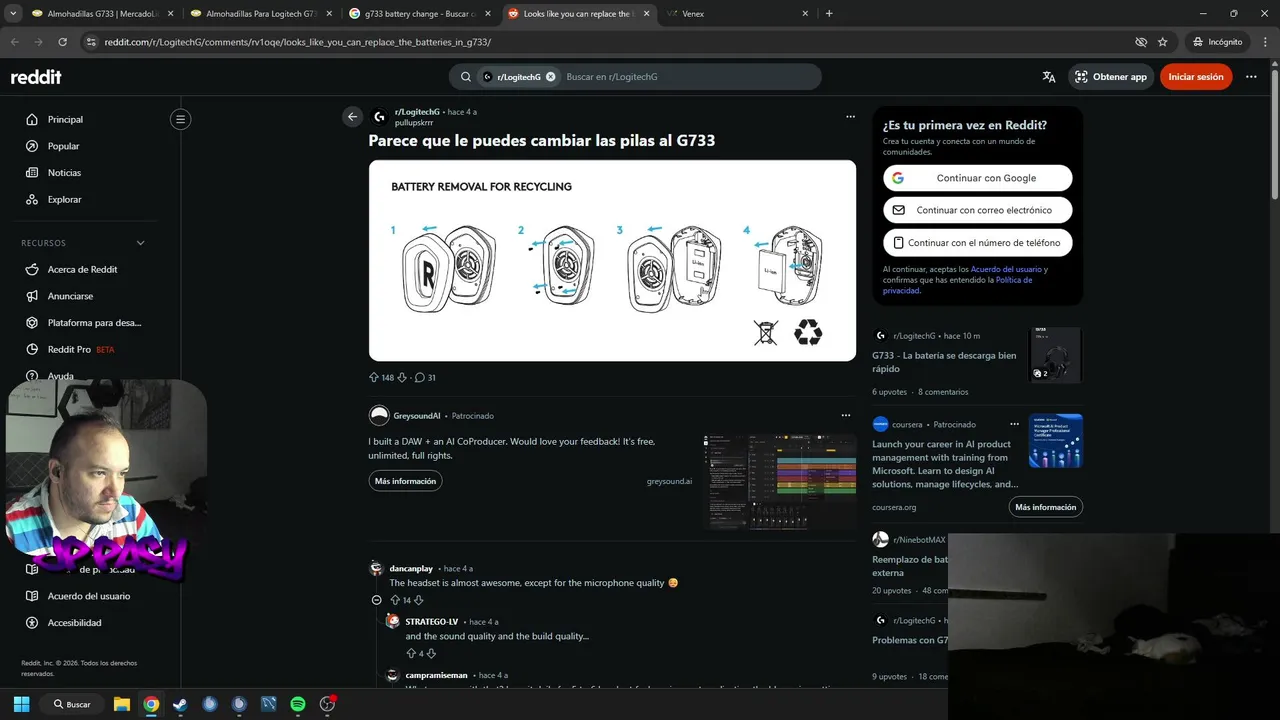This screenshot has width=1280, height=720.
Task: Click Obtener app button
Action: click(1110, 77)
